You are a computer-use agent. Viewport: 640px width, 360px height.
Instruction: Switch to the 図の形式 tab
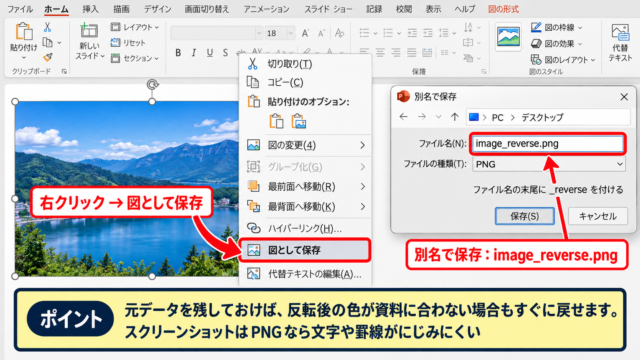click(x=503, y=9)
